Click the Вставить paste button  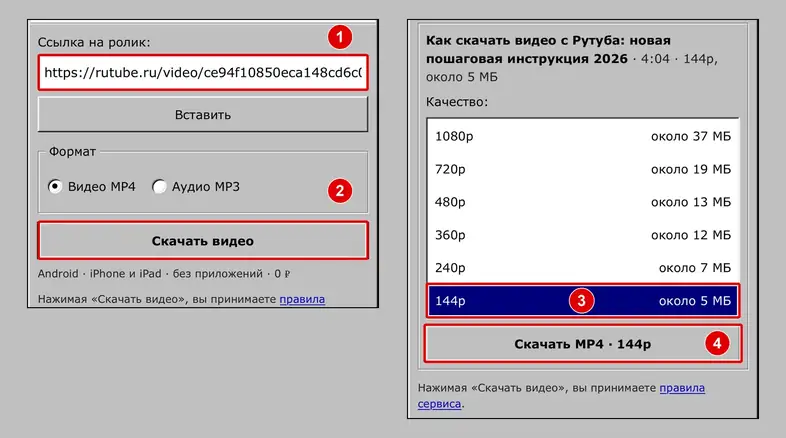pos(203,115)
